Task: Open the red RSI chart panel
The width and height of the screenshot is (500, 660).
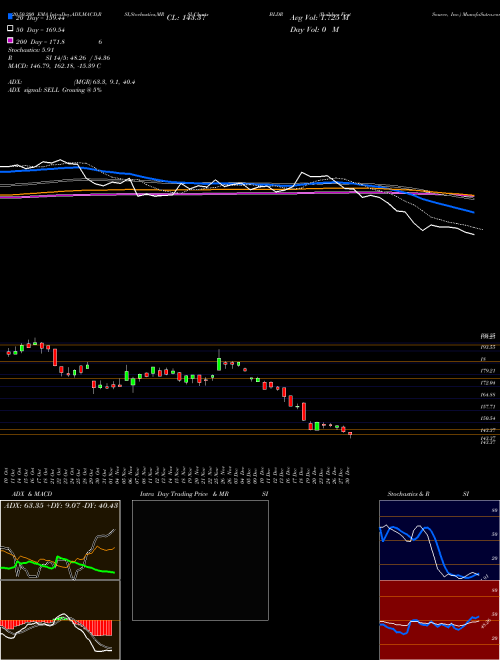Action: (439, 620)
